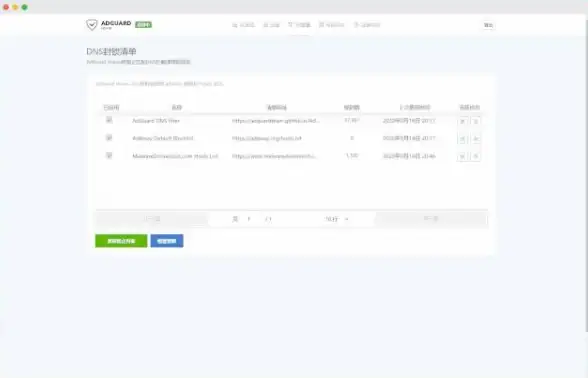Delete the AdAway Default Blocklist entry

click(x=476, y=139)
